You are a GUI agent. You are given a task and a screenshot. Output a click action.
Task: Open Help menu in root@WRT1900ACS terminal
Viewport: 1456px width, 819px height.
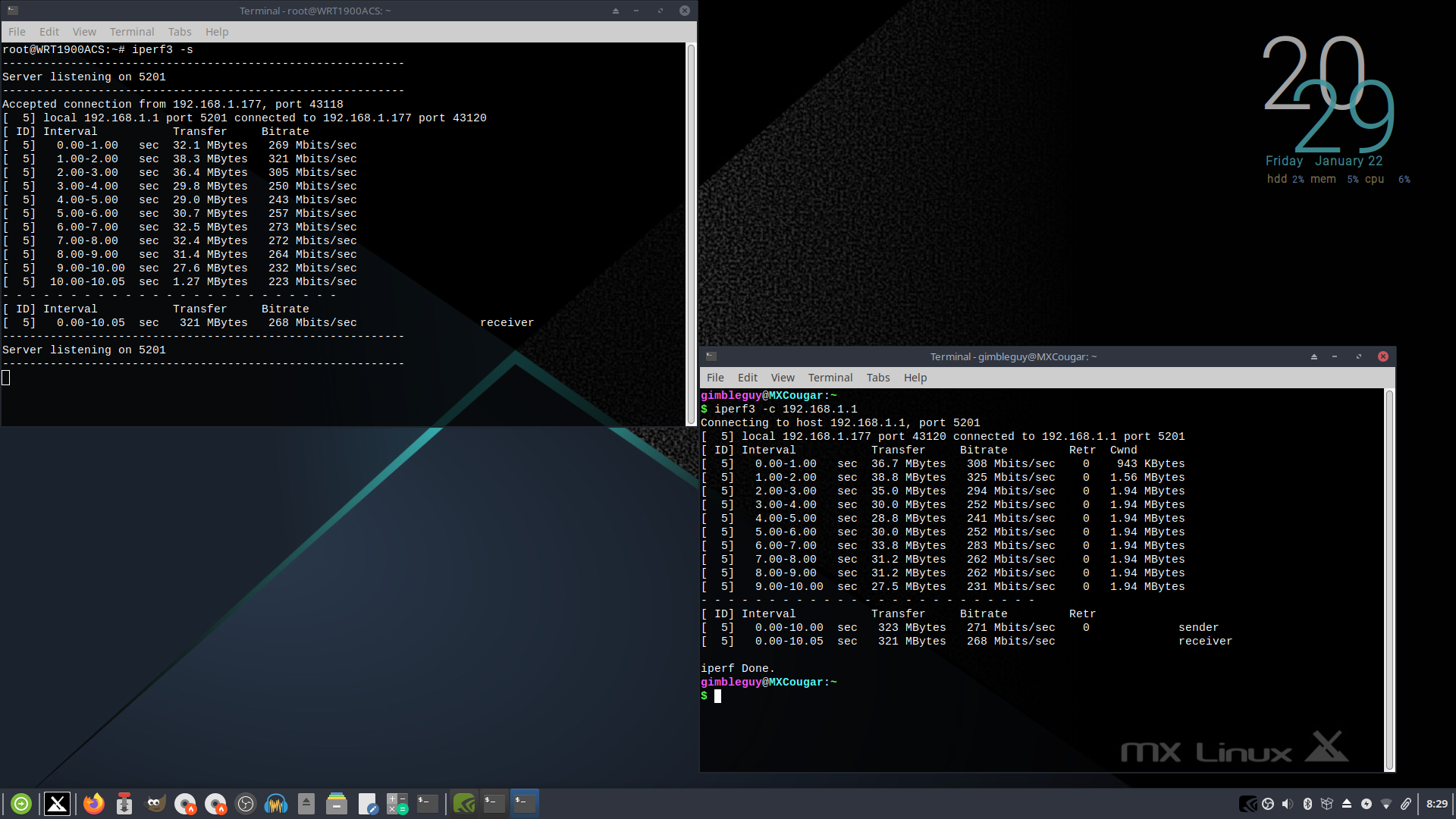(x=217, y=32)
